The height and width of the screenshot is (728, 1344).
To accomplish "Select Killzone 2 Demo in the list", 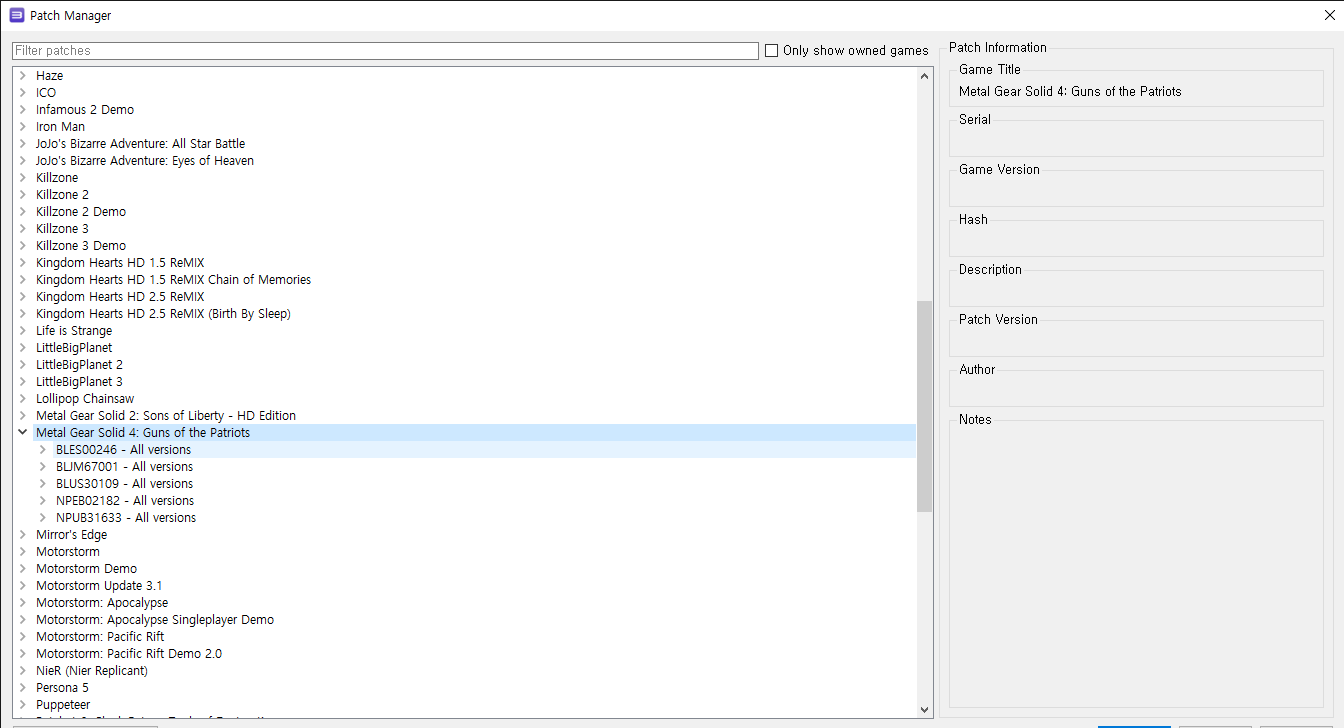I will [x=81, y=212].
